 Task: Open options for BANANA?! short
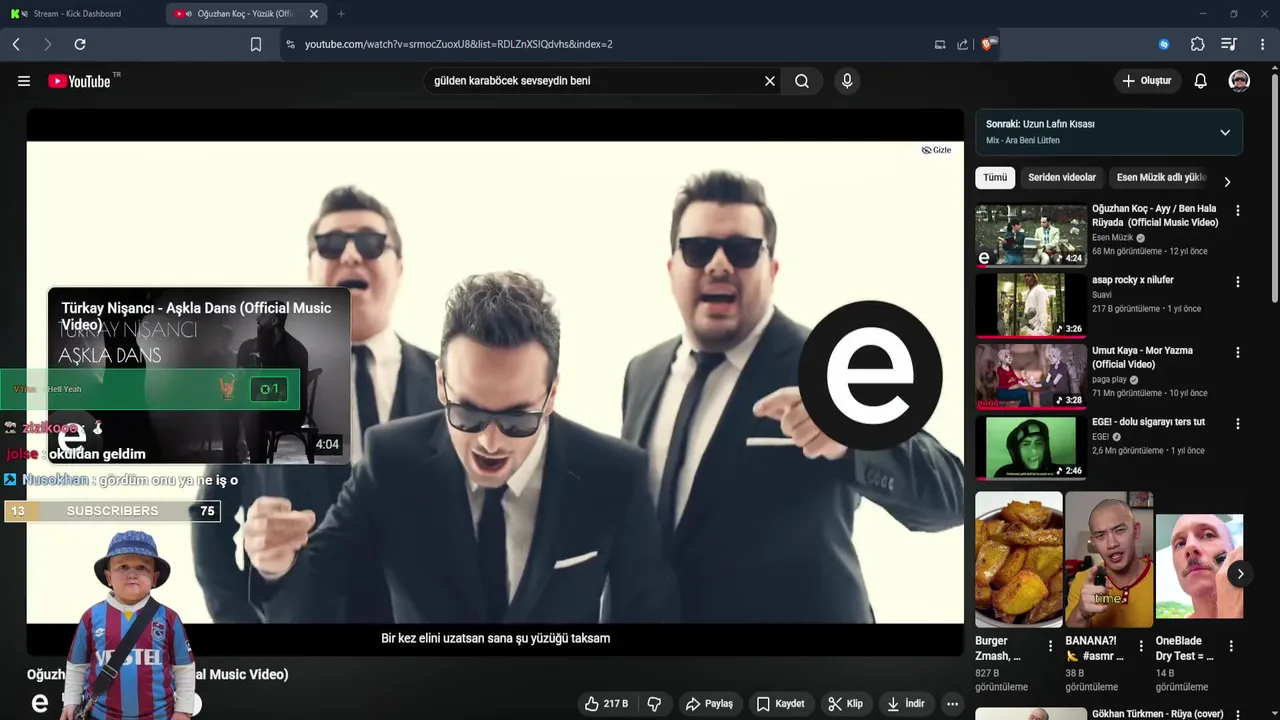pyautogui.click(x=1141, y=646)
